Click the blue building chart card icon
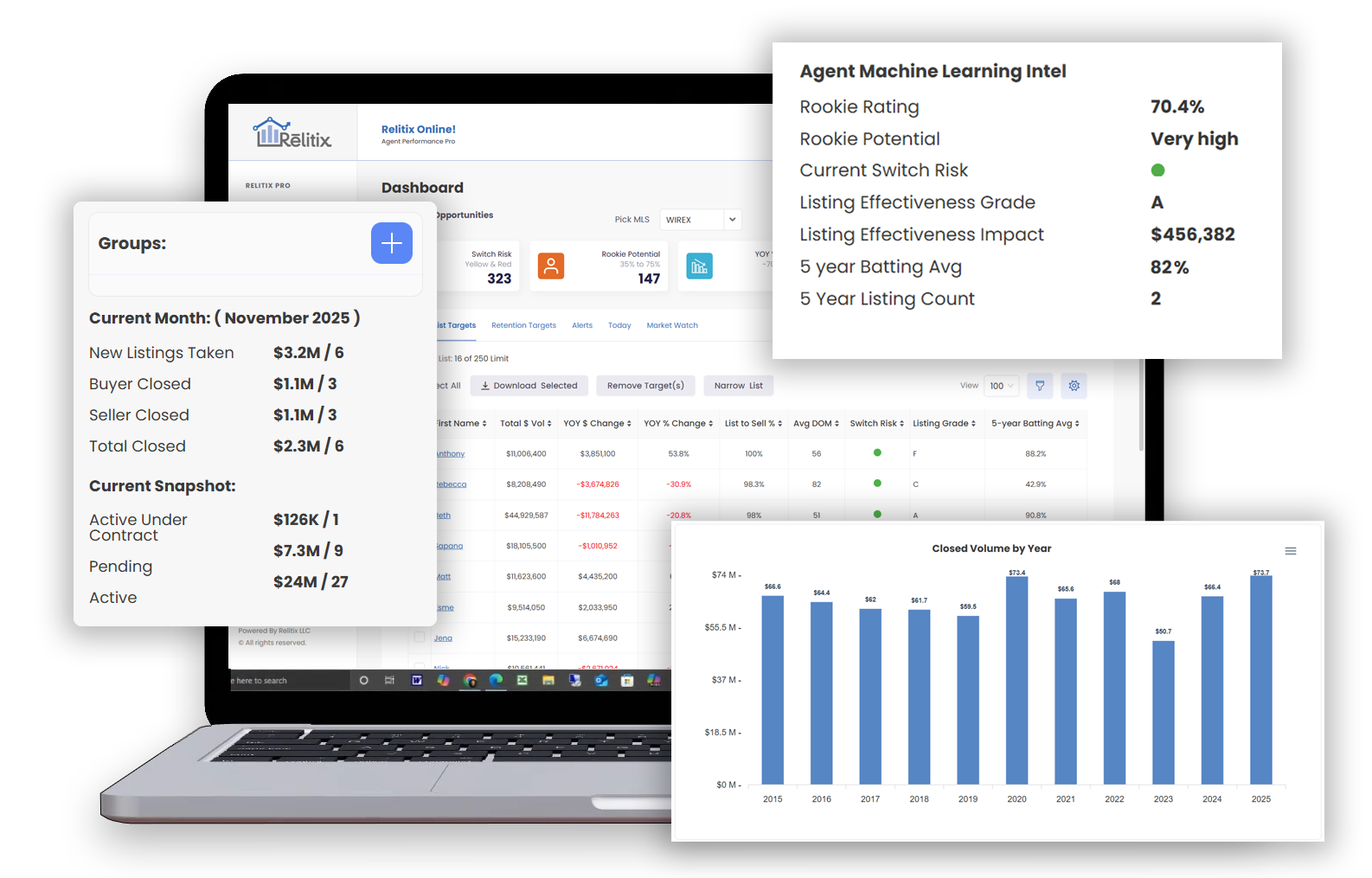Screen dimensions: 1372x878 pos(699,266)
